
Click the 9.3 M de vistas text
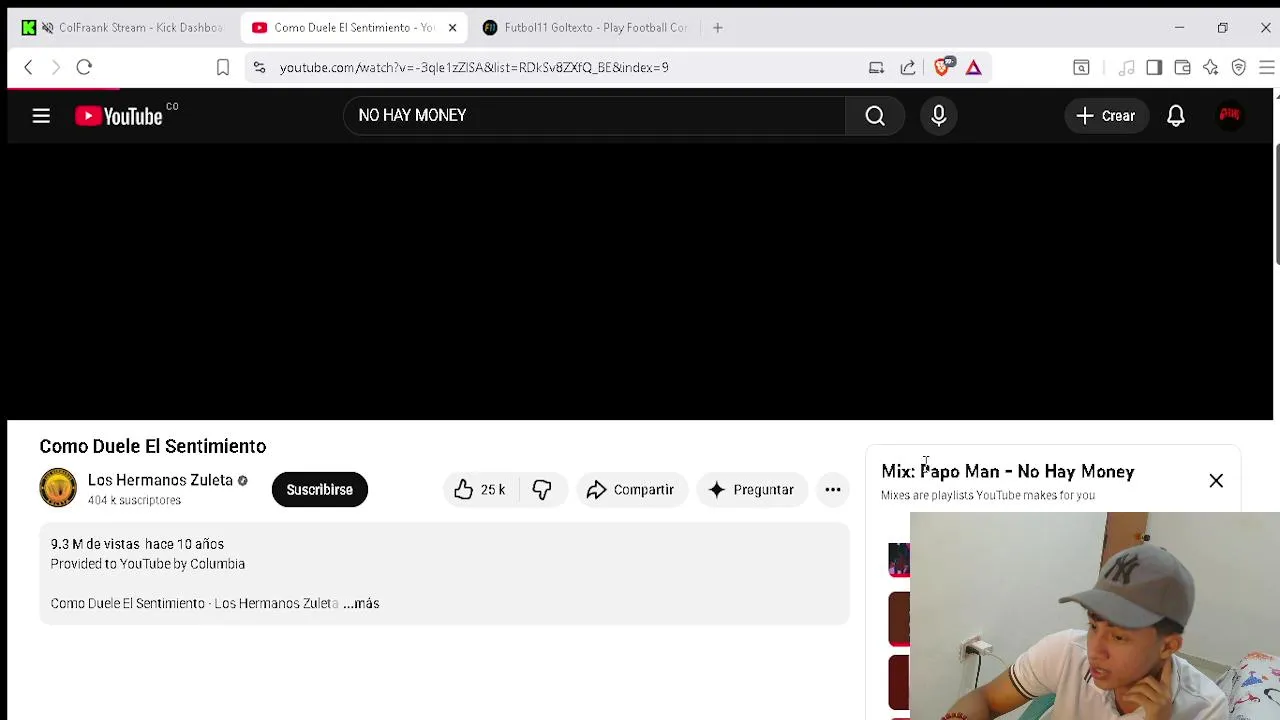(x=95, y=544)
